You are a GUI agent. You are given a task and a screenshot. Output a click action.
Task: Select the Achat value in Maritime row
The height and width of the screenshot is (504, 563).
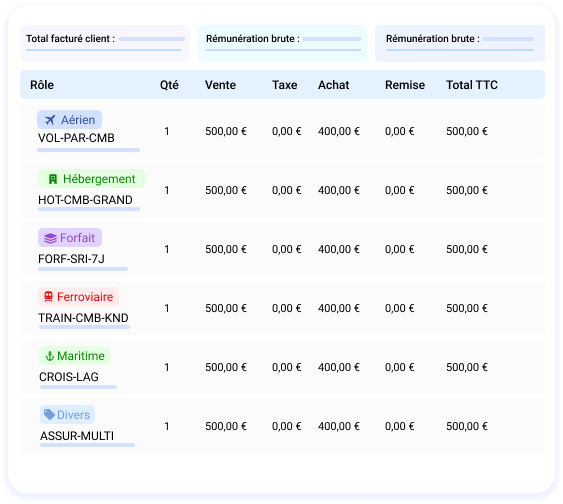pos(339,367)
